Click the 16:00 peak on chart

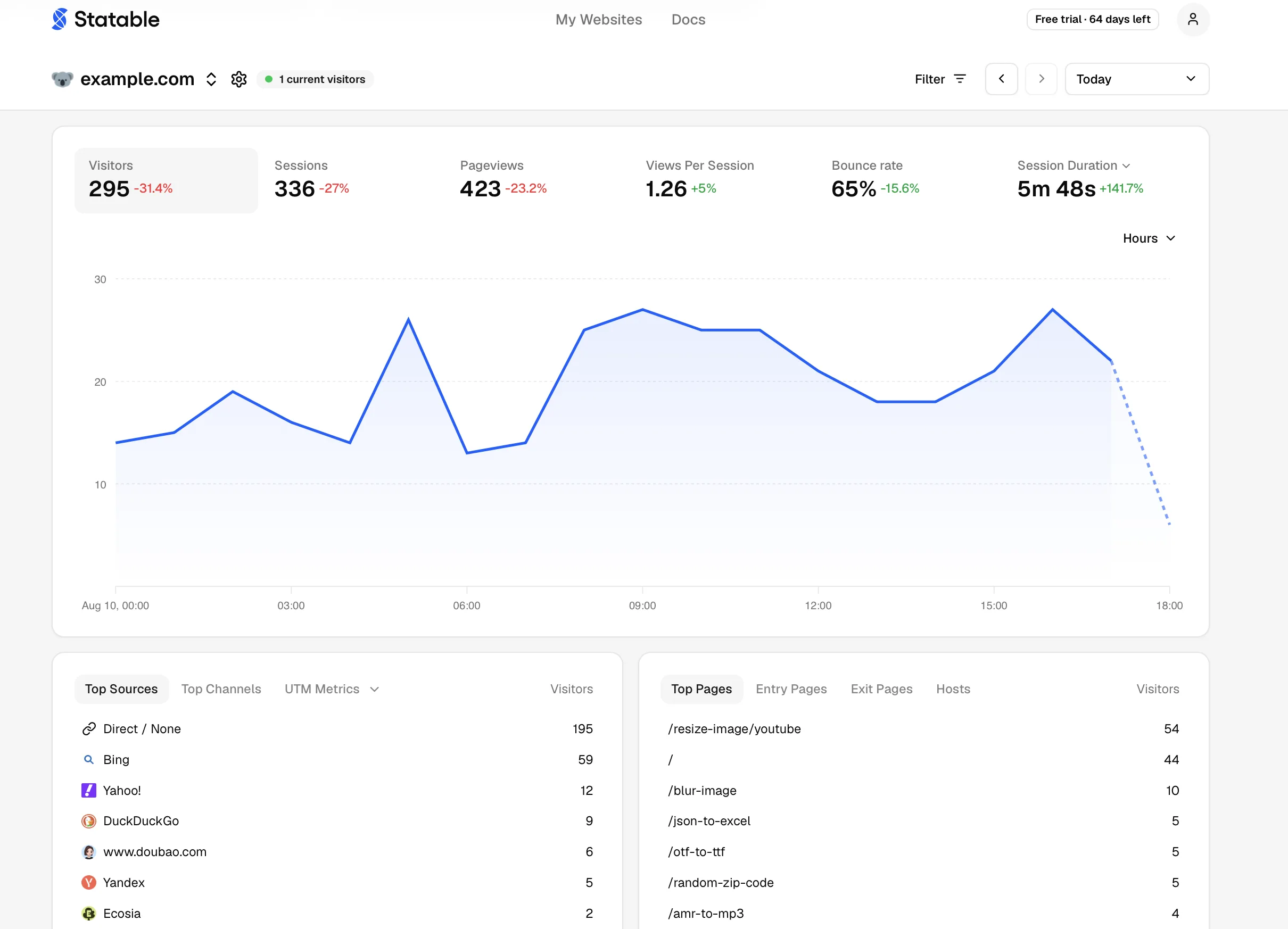click(1052, 310)
